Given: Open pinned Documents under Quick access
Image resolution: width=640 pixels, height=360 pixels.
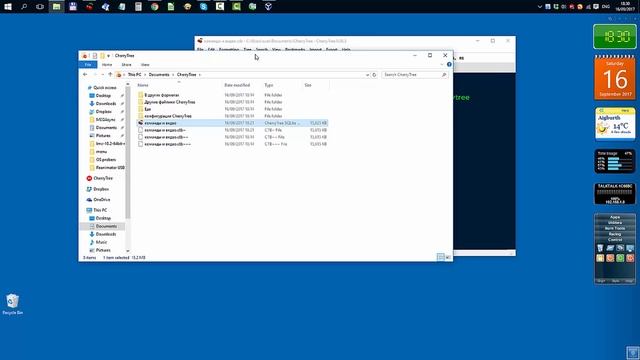Looking at the screenshot, I should pyautogui.click(x=106, y=128).
